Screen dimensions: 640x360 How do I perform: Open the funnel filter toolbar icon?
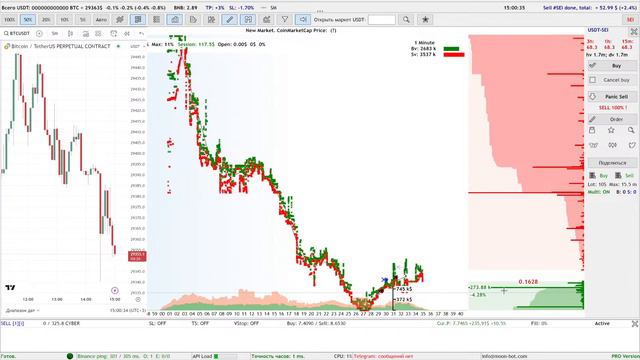pos(285,20)
